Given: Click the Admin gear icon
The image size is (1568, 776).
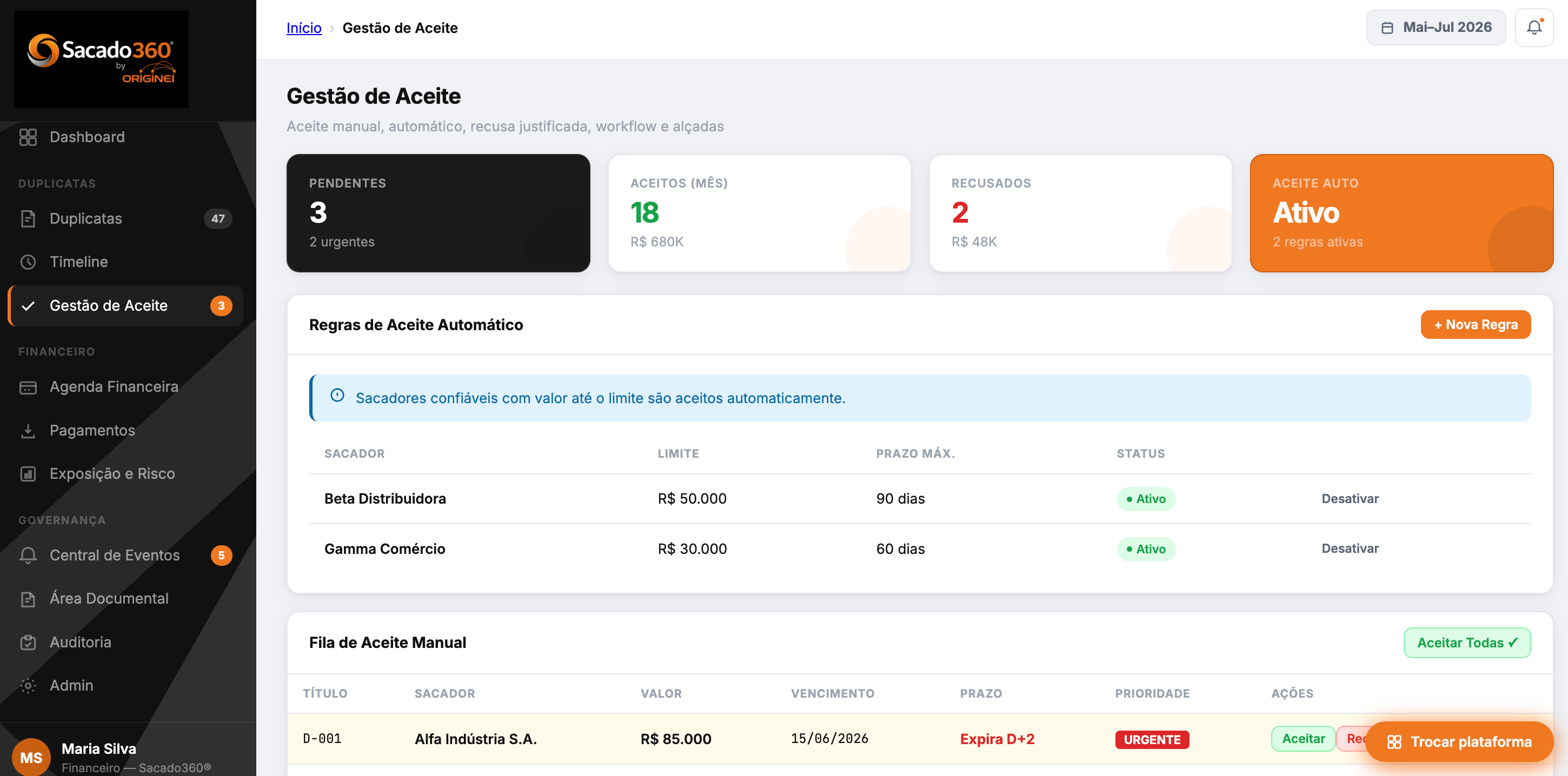Looking at the screenshot, I should 28,685.
